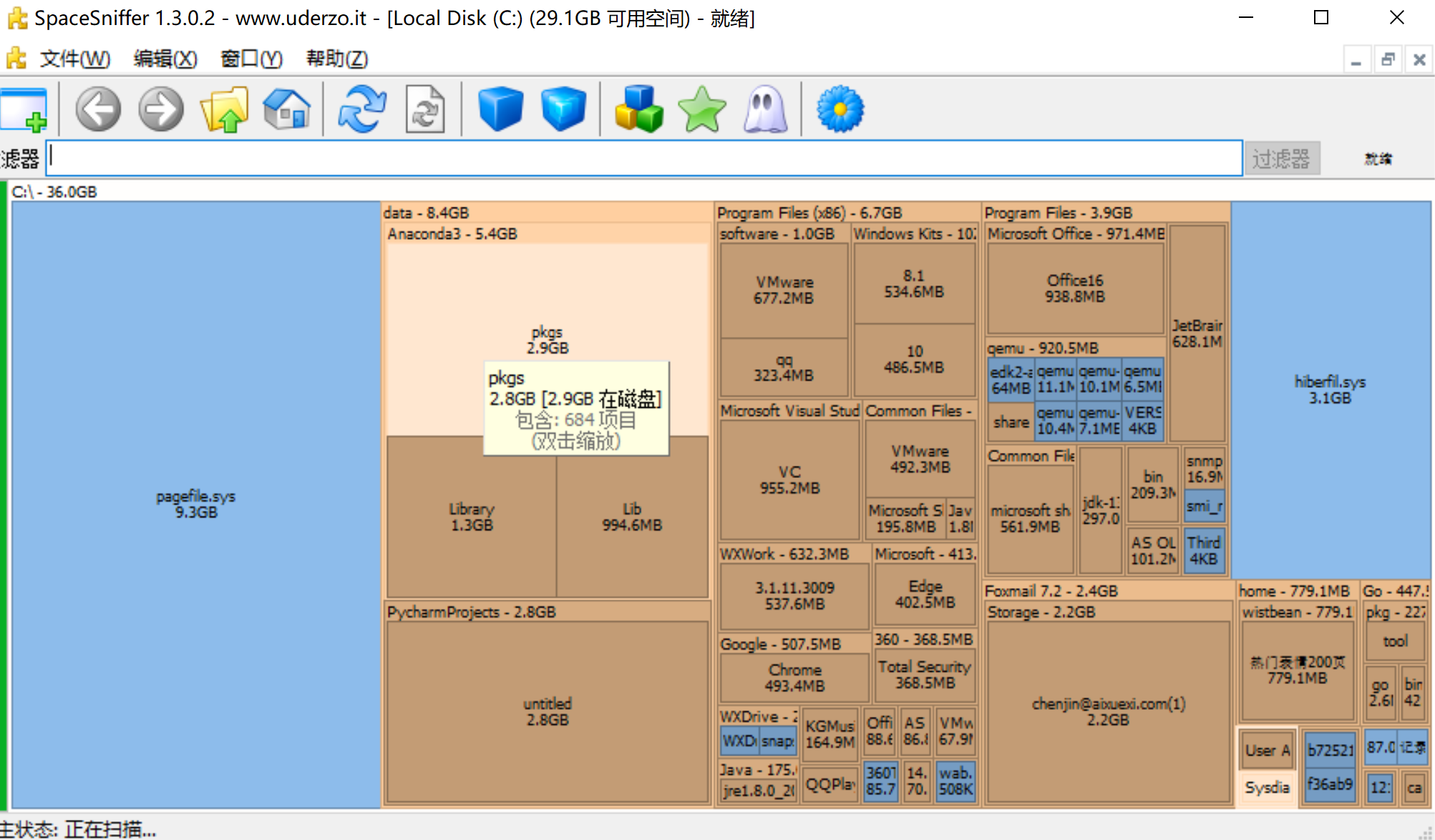Close the inner MDI child window
Viewport: 1435px width, 840px height.
[x=1419, y=60]
